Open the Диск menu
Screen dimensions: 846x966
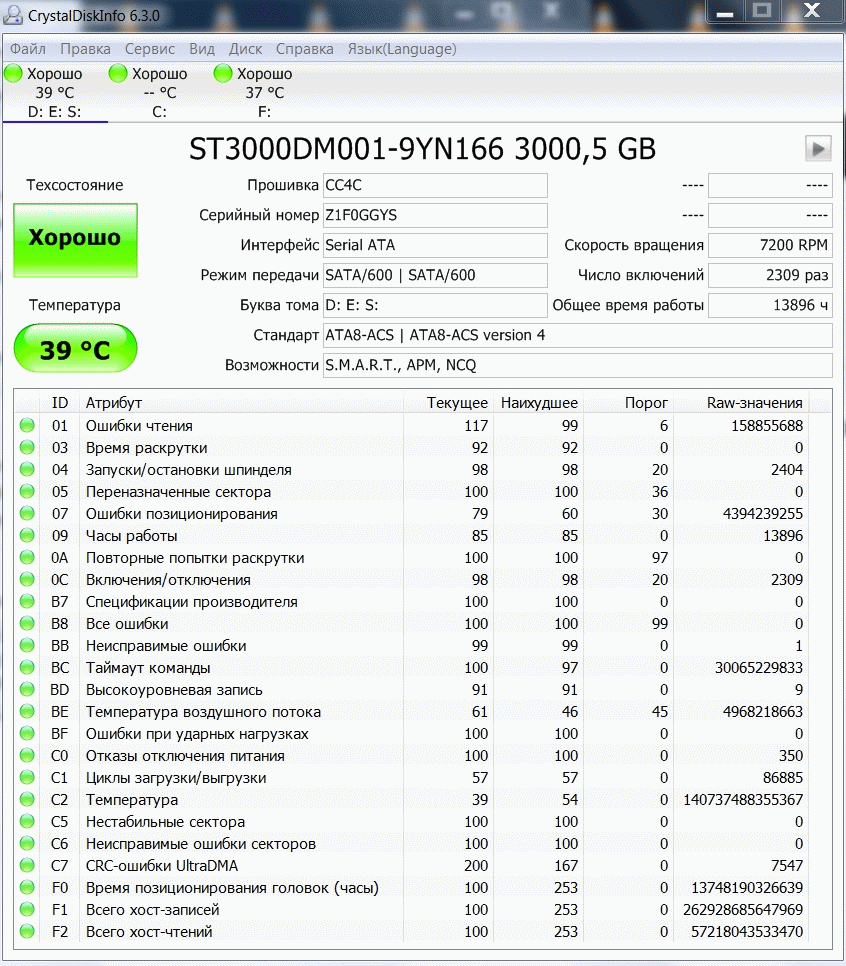click(245, 49)
